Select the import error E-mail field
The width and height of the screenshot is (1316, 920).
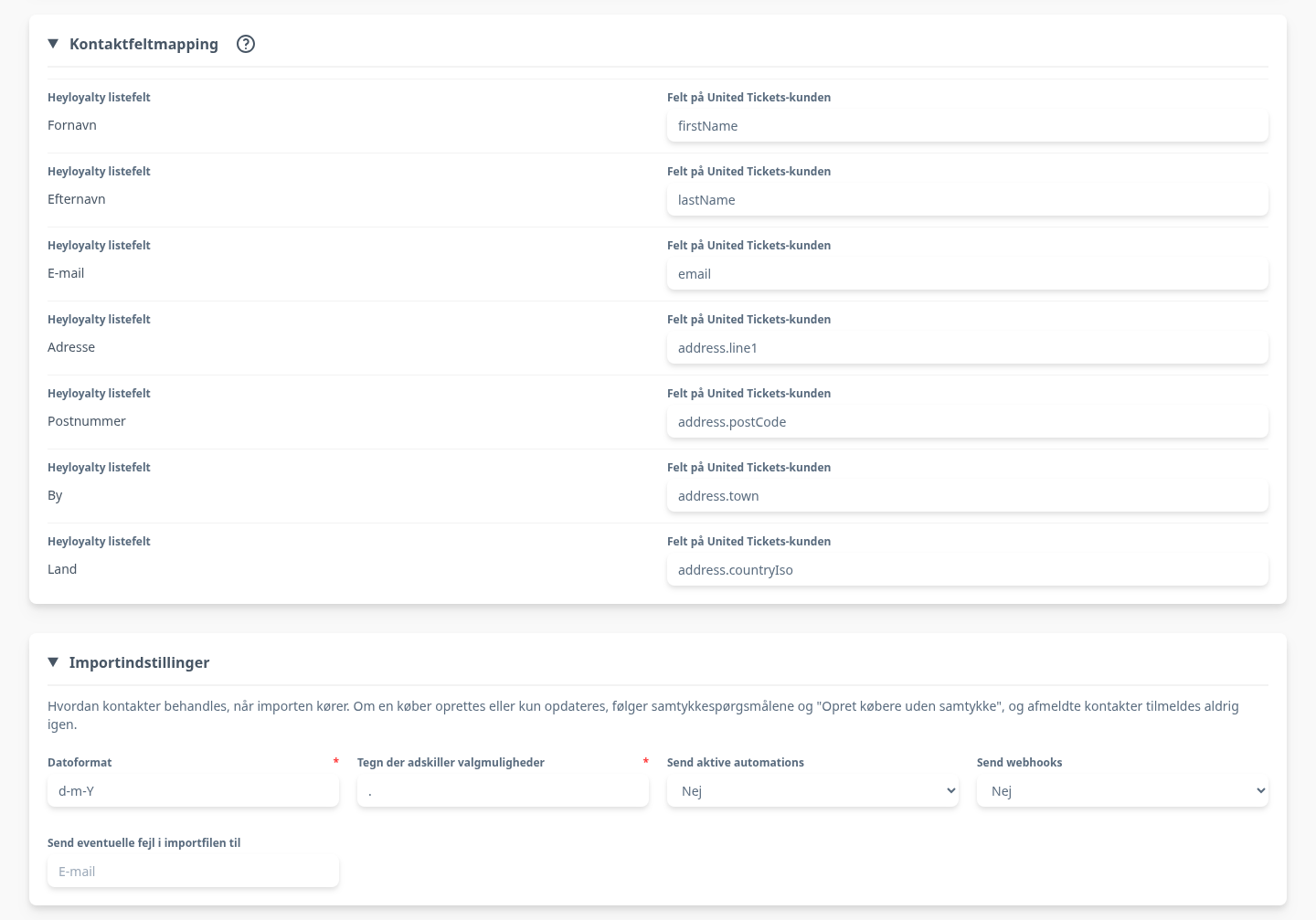(x=193, y=872)
